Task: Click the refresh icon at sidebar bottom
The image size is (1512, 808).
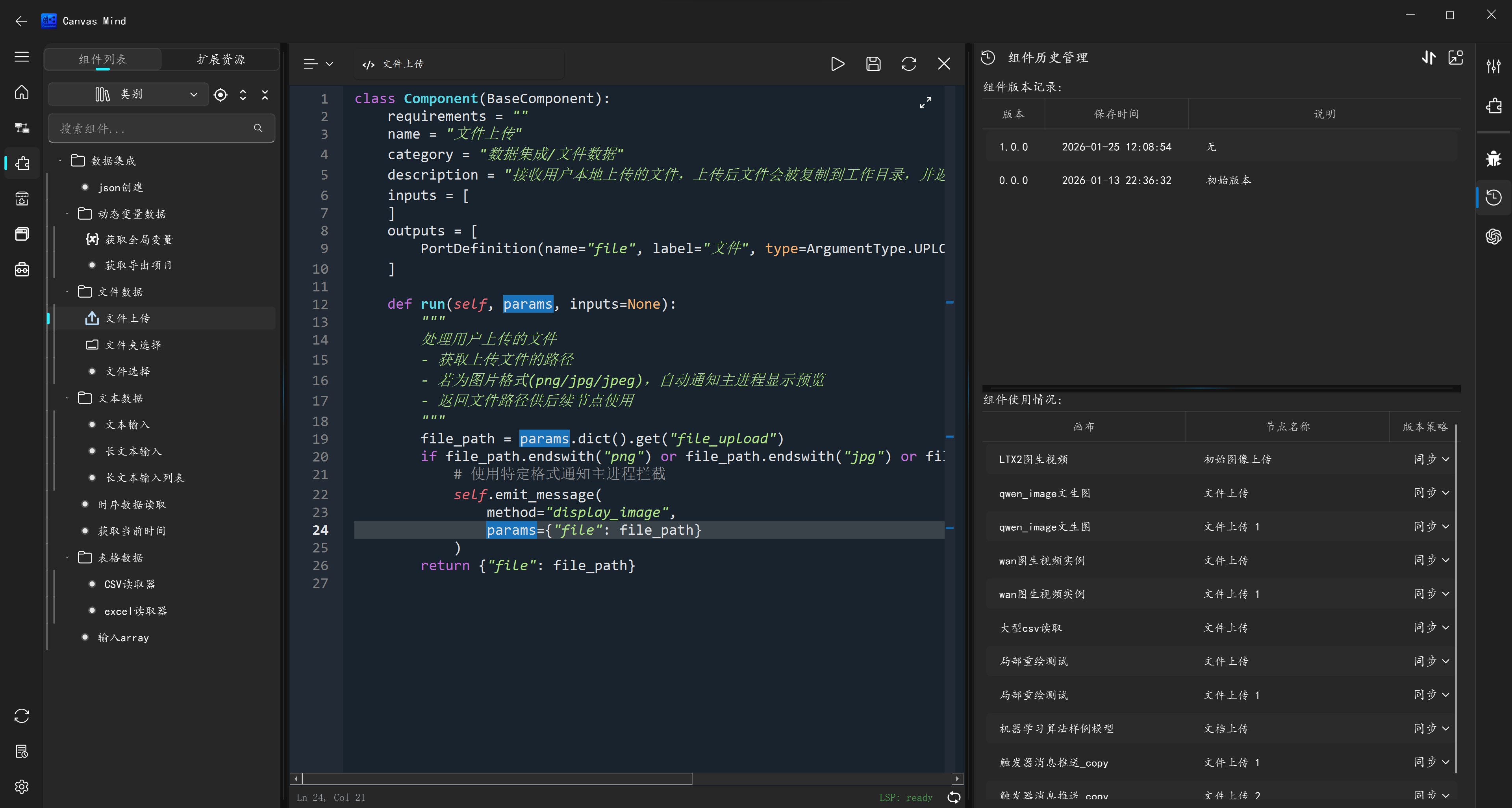Action: pyautogui.click(x=22, y=716)
